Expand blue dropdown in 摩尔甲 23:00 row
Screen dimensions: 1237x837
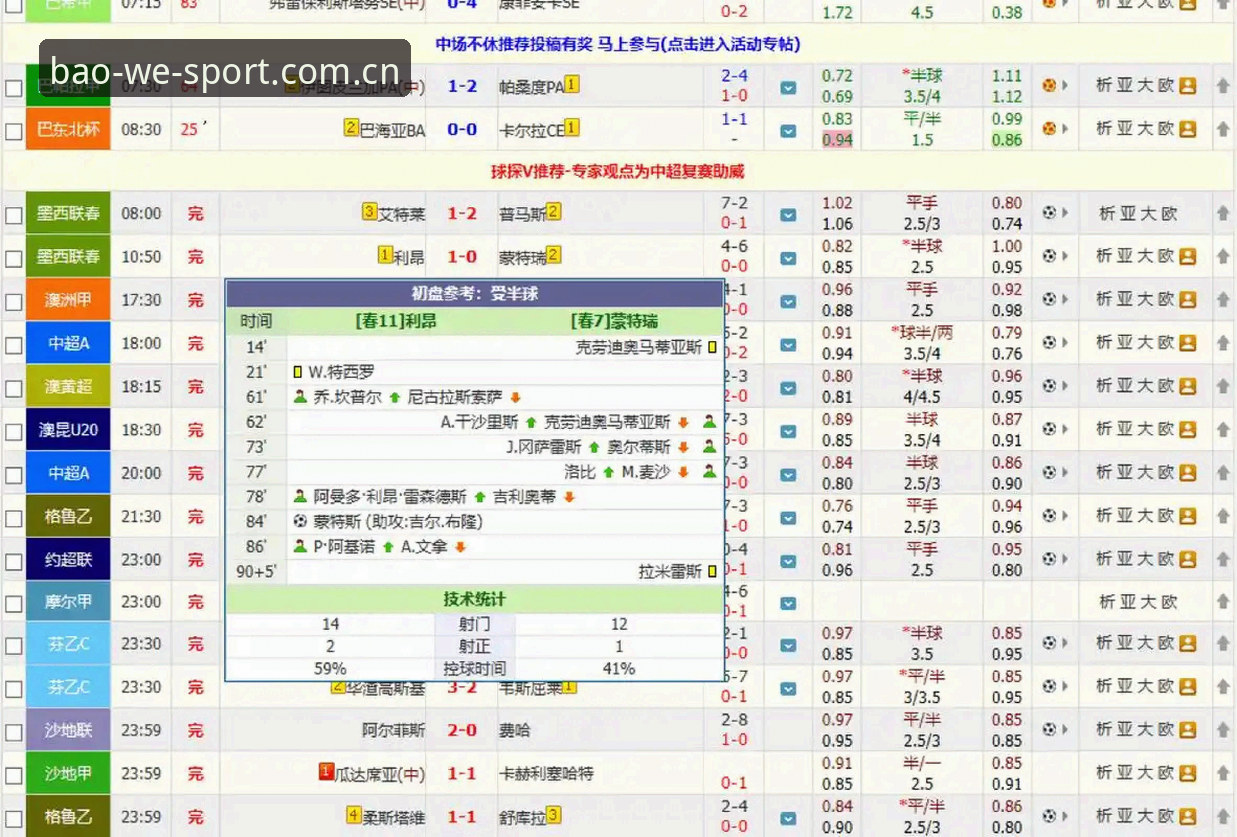click(788, 604)
